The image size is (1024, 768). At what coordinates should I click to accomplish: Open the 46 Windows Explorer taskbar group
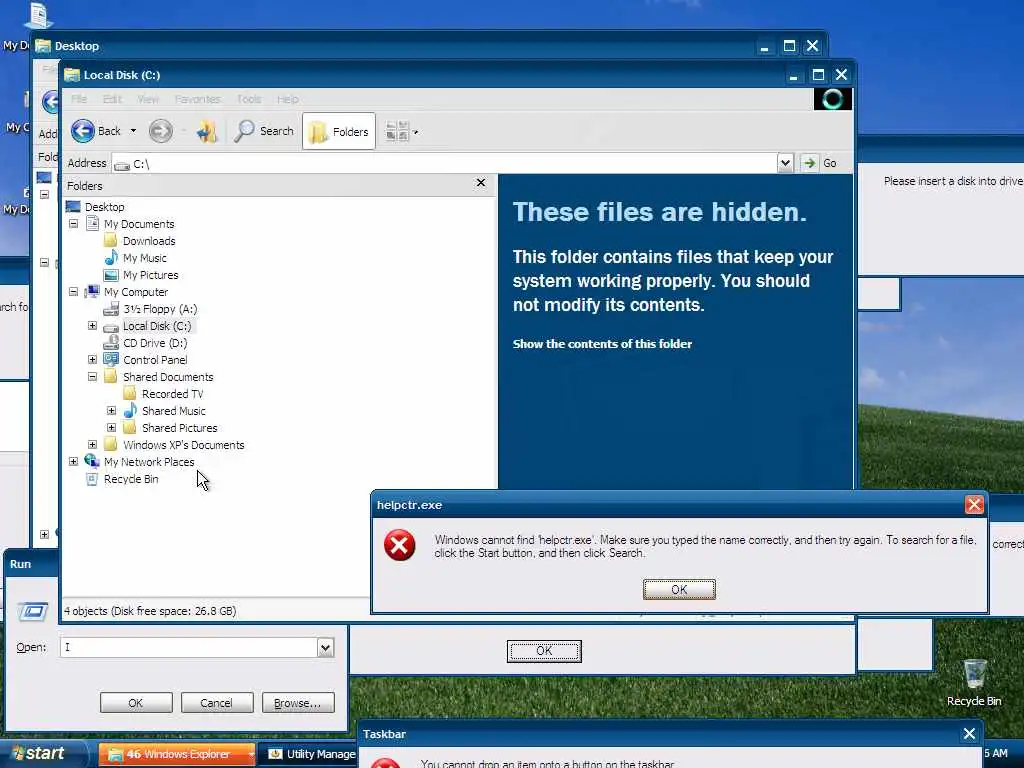[176, 754]
